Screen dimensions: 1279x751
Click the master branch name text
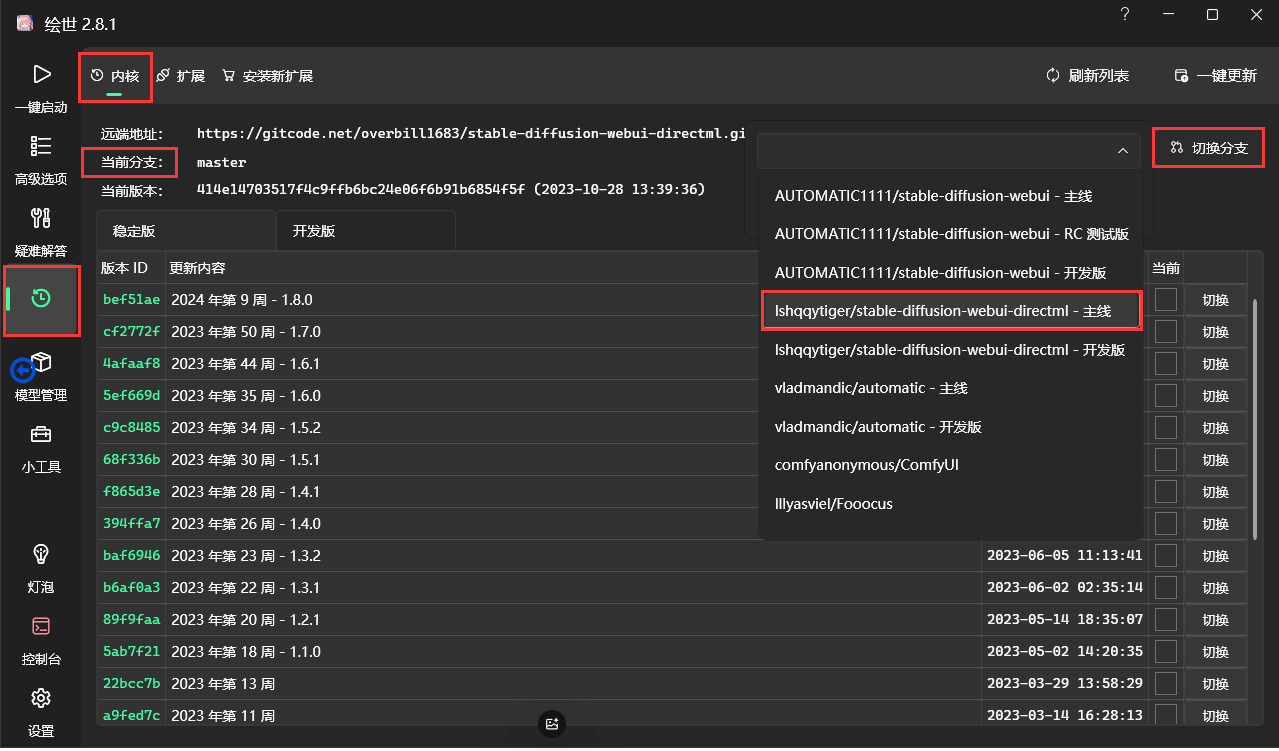point(221,162)
